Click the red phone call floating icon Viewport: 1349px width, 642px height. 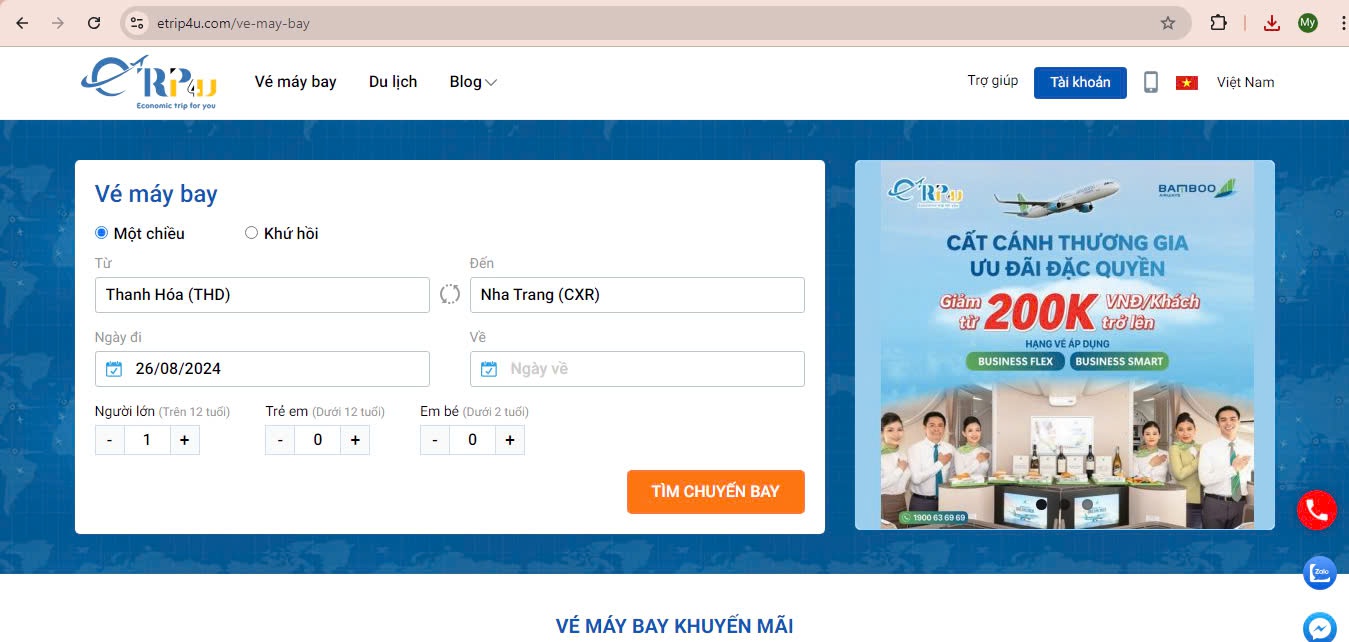coord(1316,510)
